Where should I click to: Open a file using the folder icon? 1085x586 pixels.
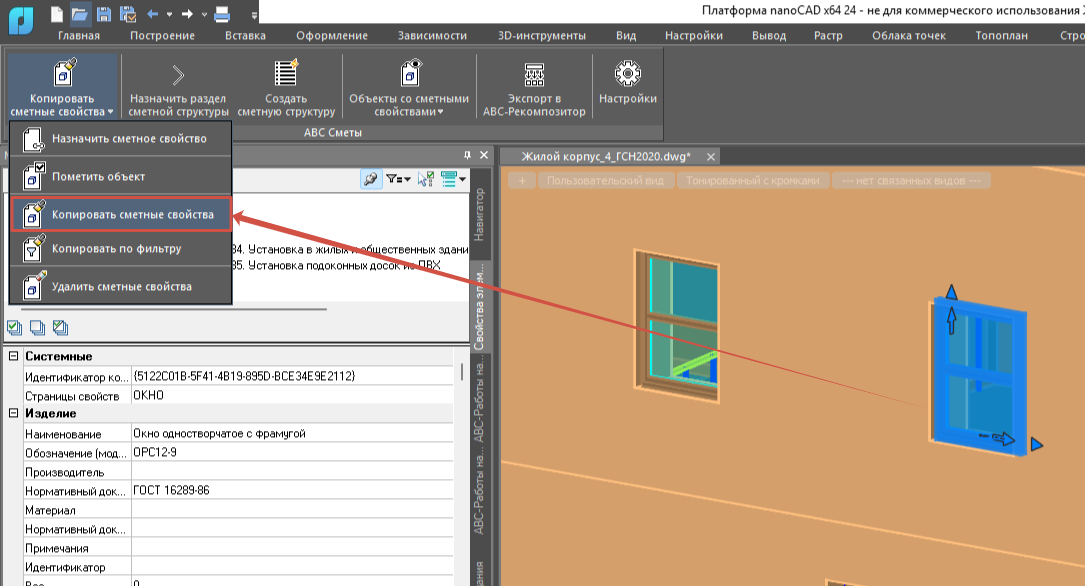80,14
